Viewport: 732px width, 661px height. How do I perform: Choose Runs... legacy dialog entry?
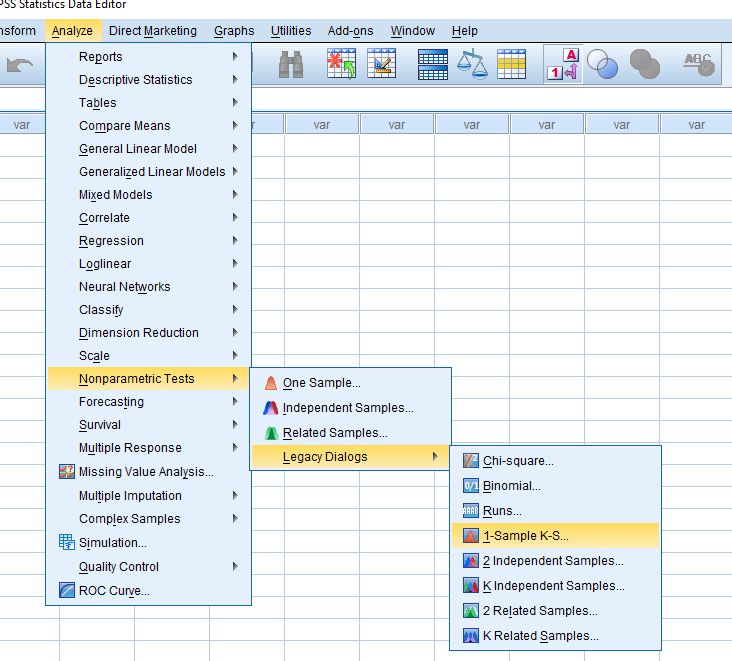click(556, 511)
